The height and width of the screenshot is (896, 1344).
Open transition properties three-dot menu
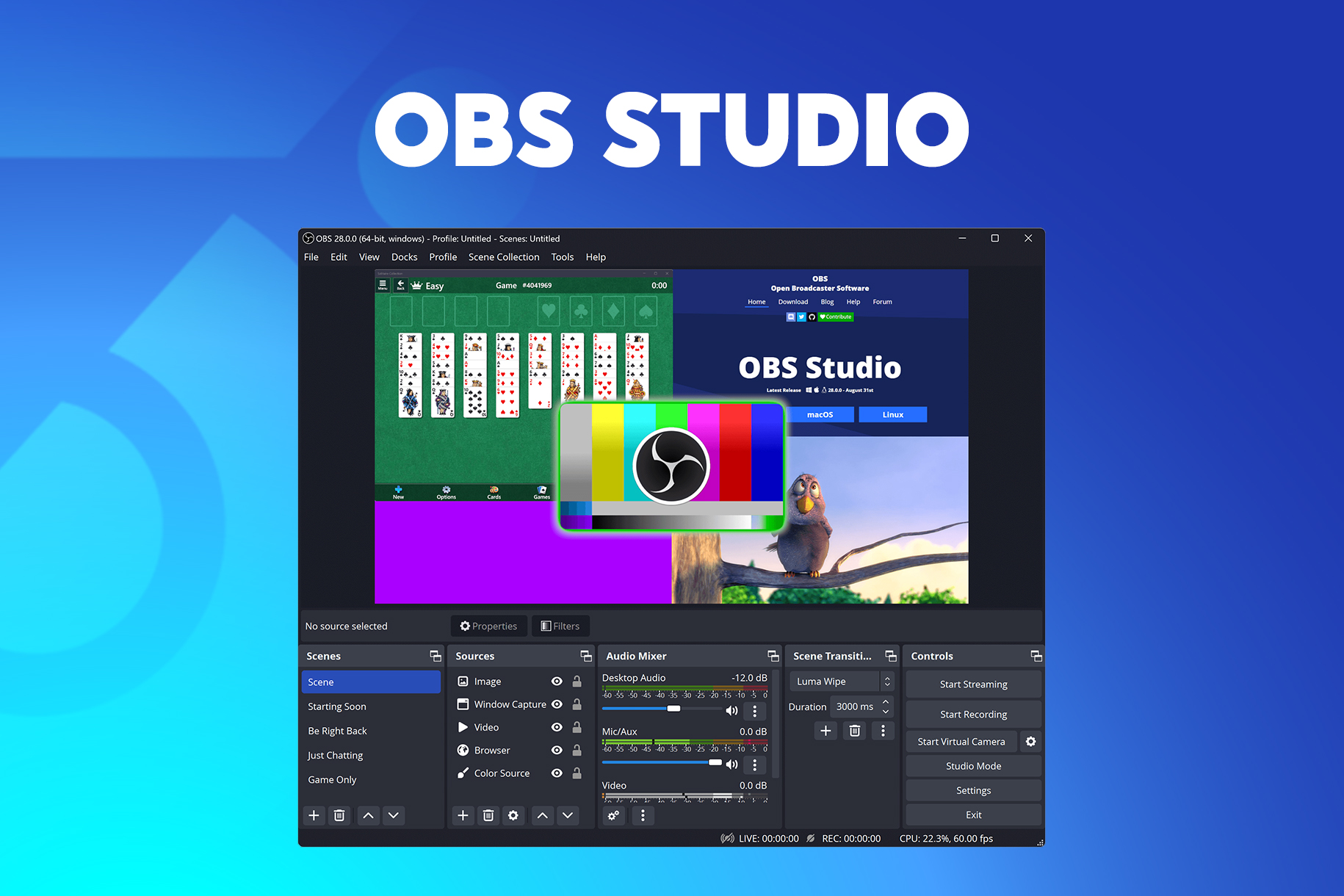[x=883, y=731]
